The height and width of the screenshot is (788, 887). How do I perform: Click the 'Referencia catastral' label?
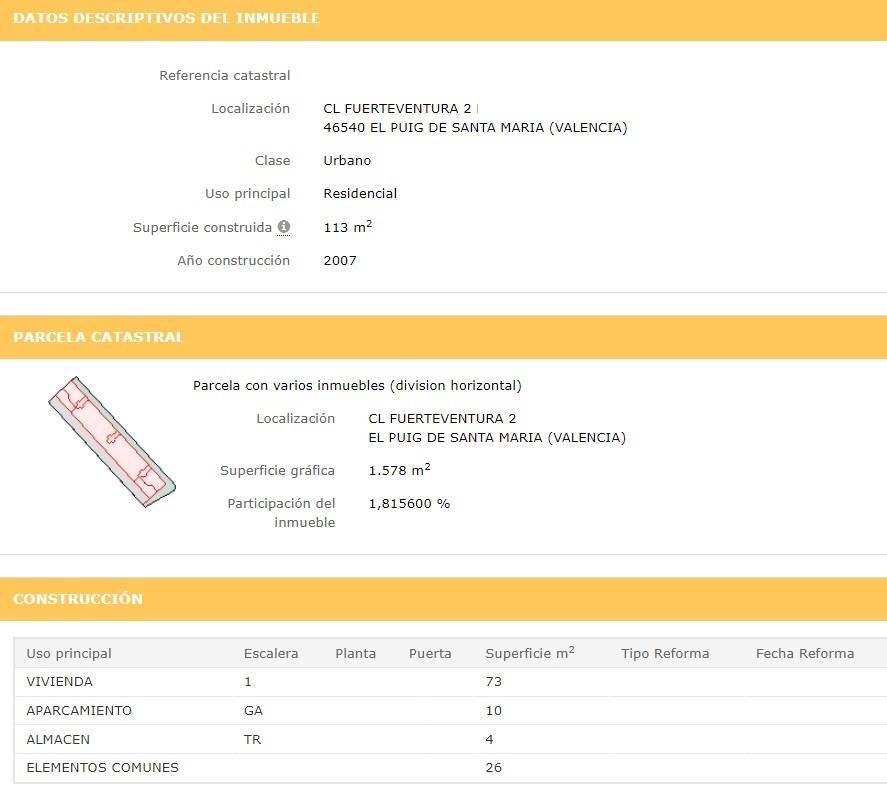(225, 75)
